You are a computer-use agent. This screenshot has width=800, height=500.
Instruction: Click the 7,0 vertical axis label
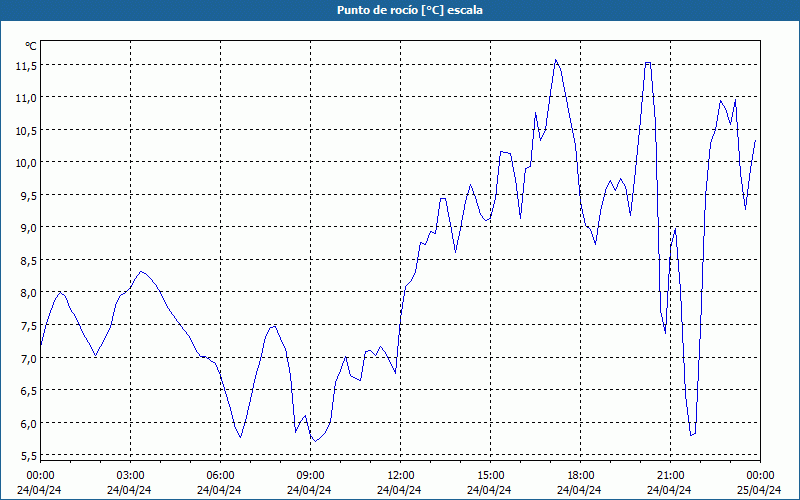tap(28, 359)
